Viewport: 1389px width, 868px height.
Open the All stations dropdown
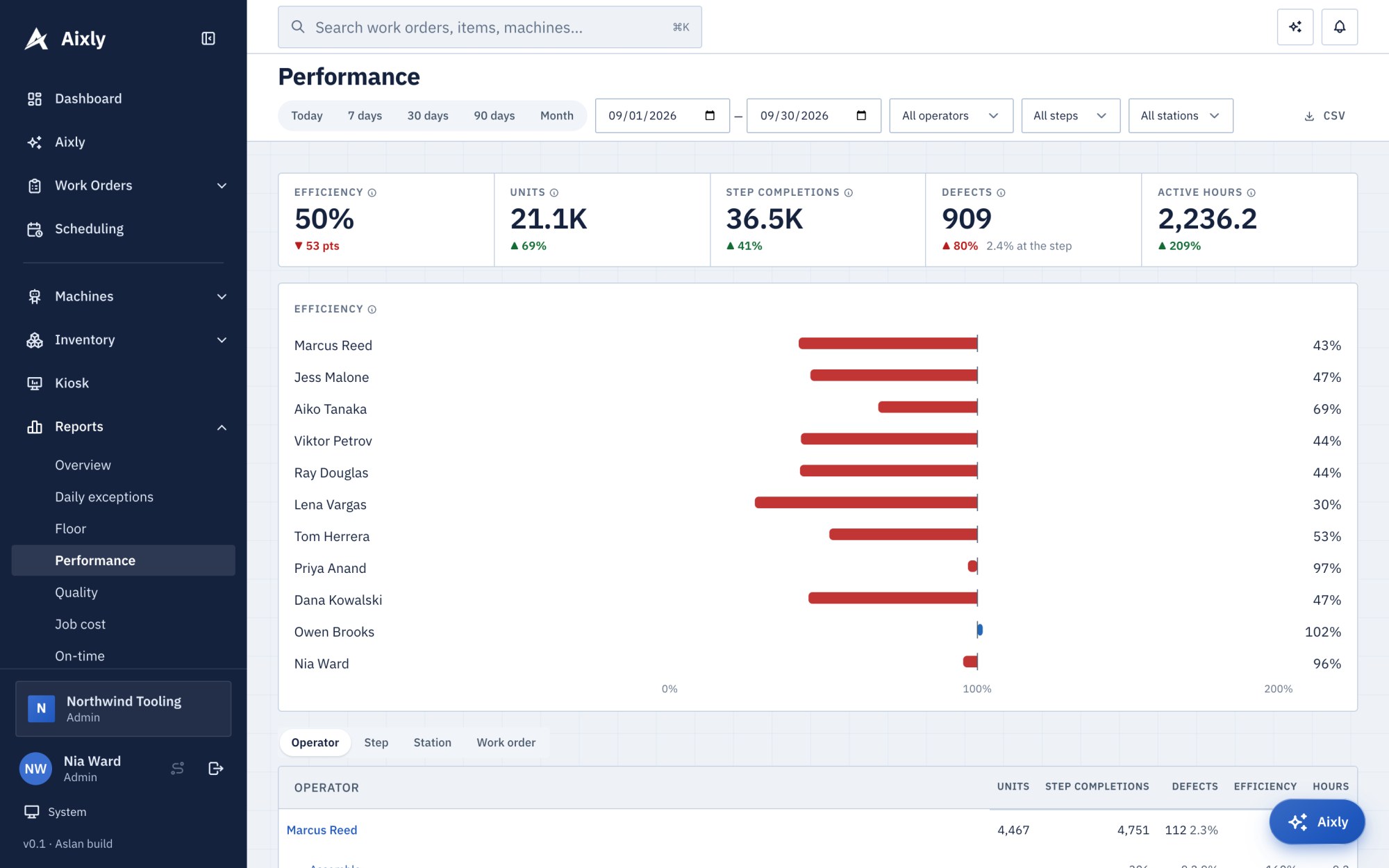[1181, 115]
